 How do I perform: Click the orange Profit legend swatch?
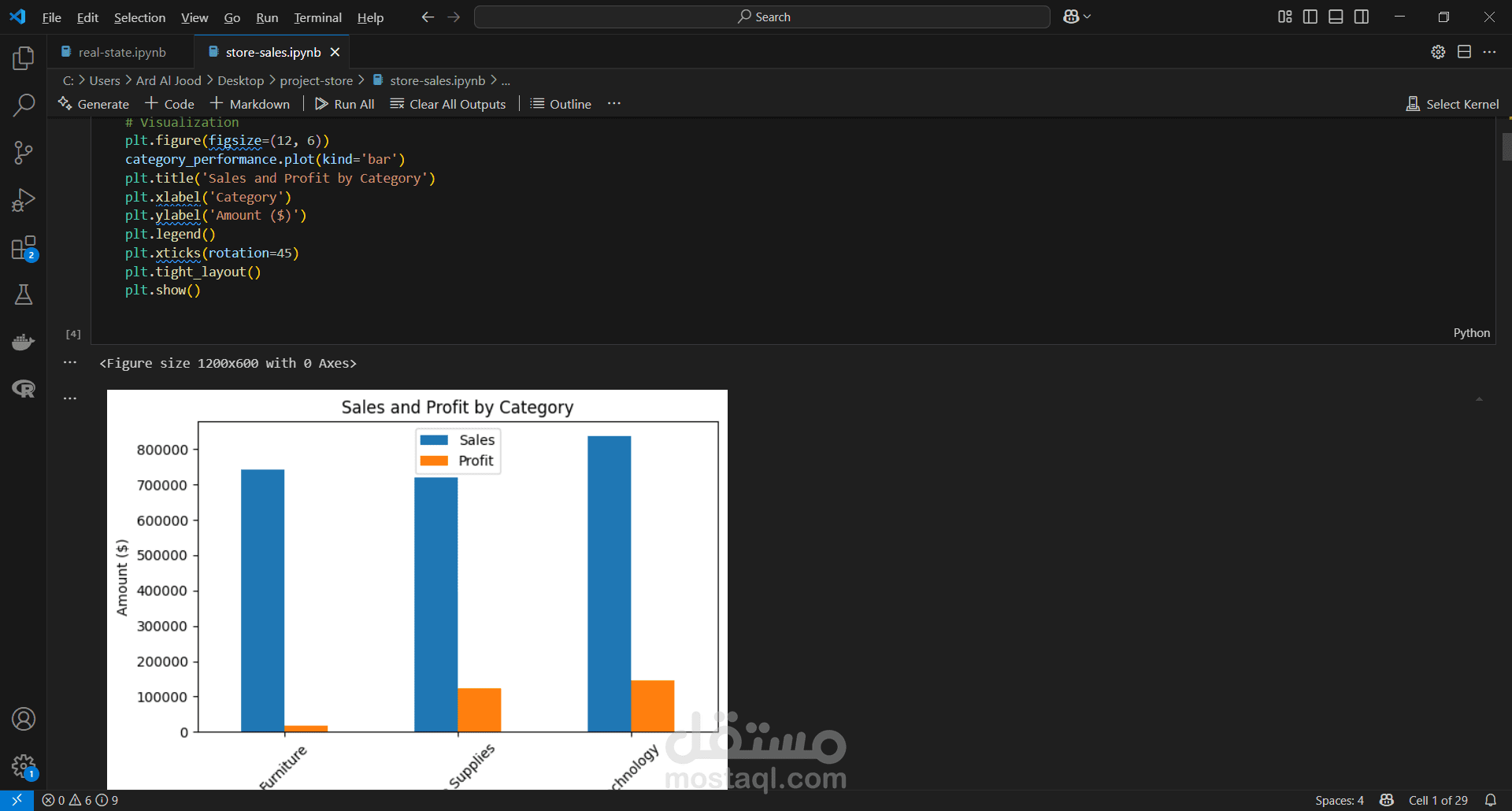point(434,461)
